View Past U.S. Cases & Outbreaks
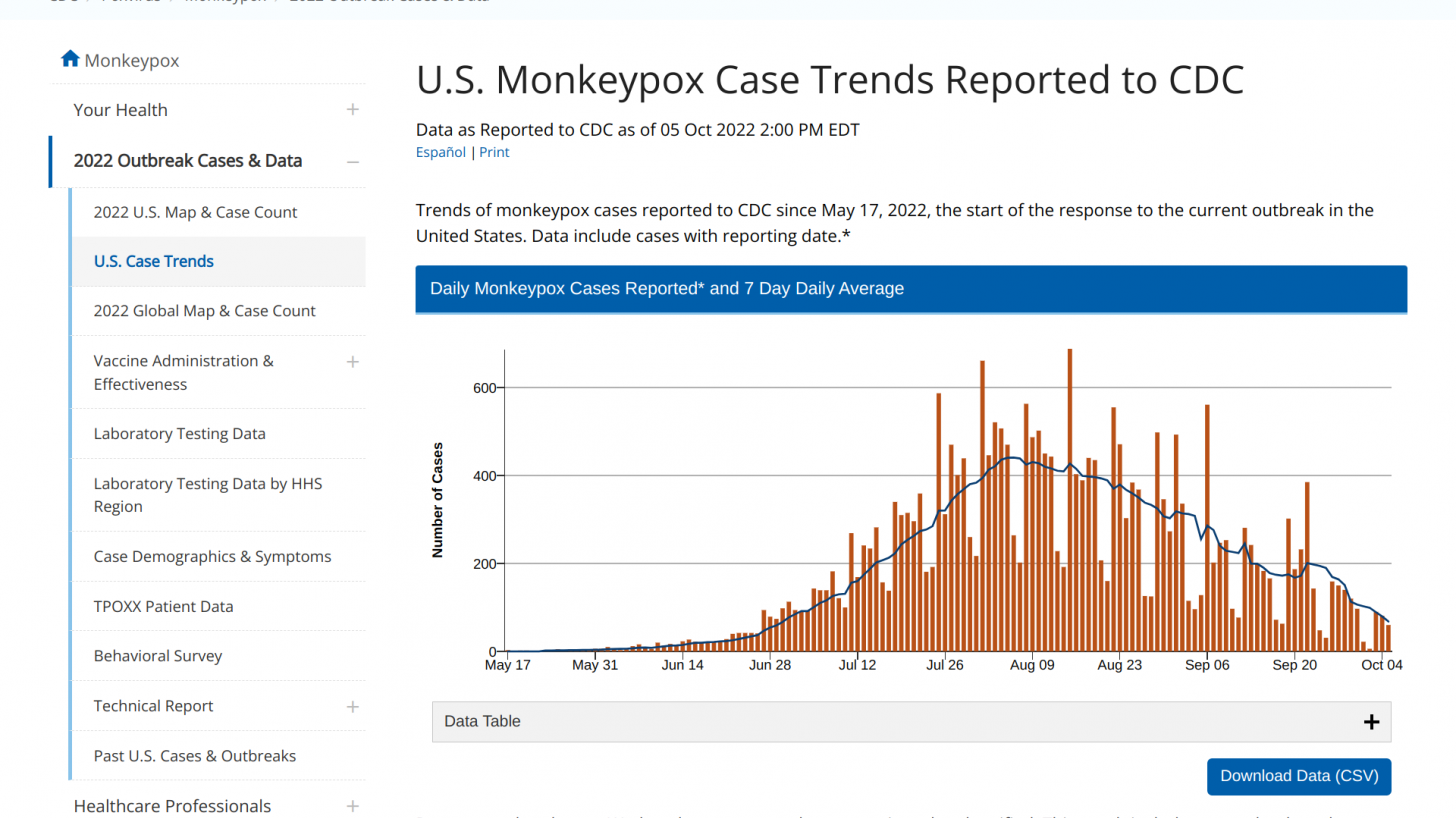This screenshot has width=1456, height=818. [x=194, y=756]
